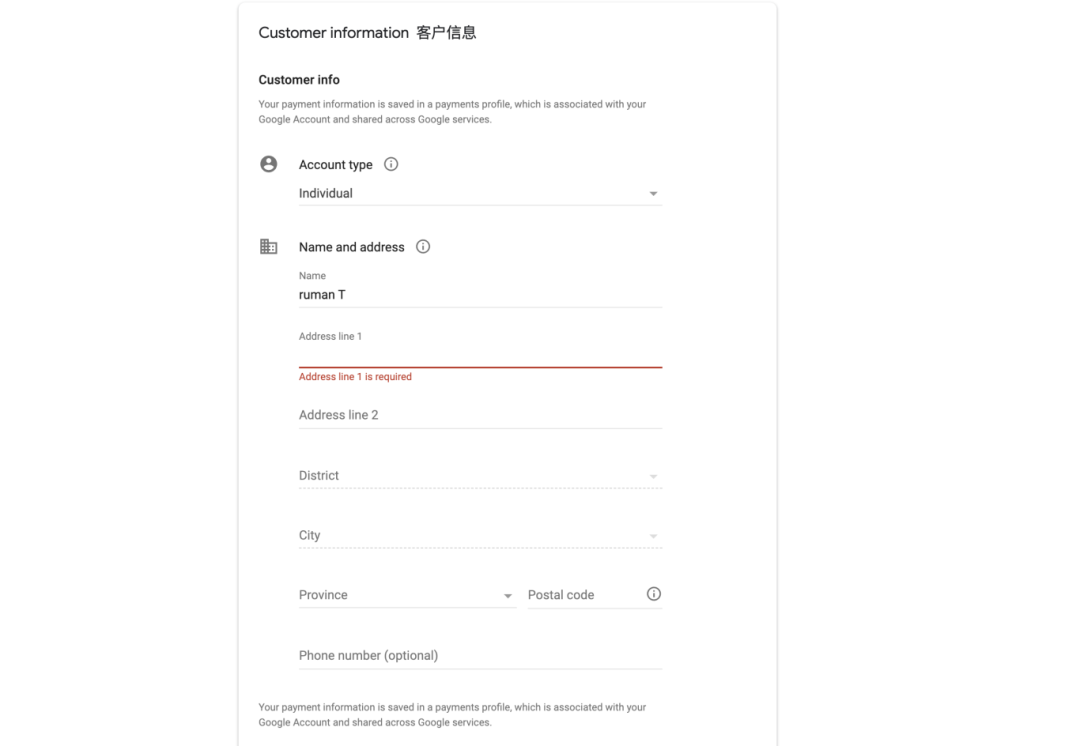Click the Address line 2 field
This screenshot has width=1080, height=746.
click(x=480, y=415)
